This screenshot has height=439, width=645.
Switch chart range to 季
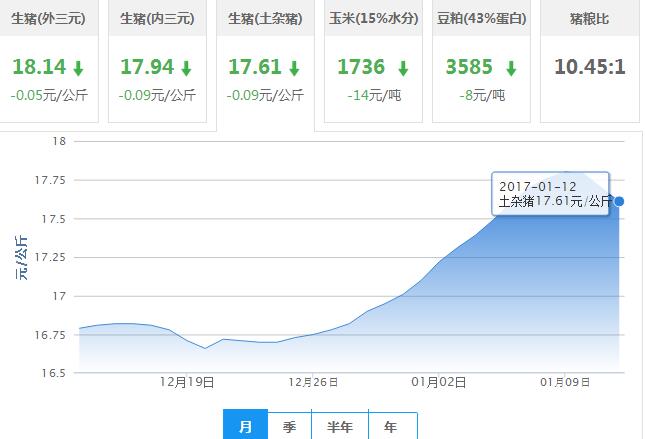(290, 425)
